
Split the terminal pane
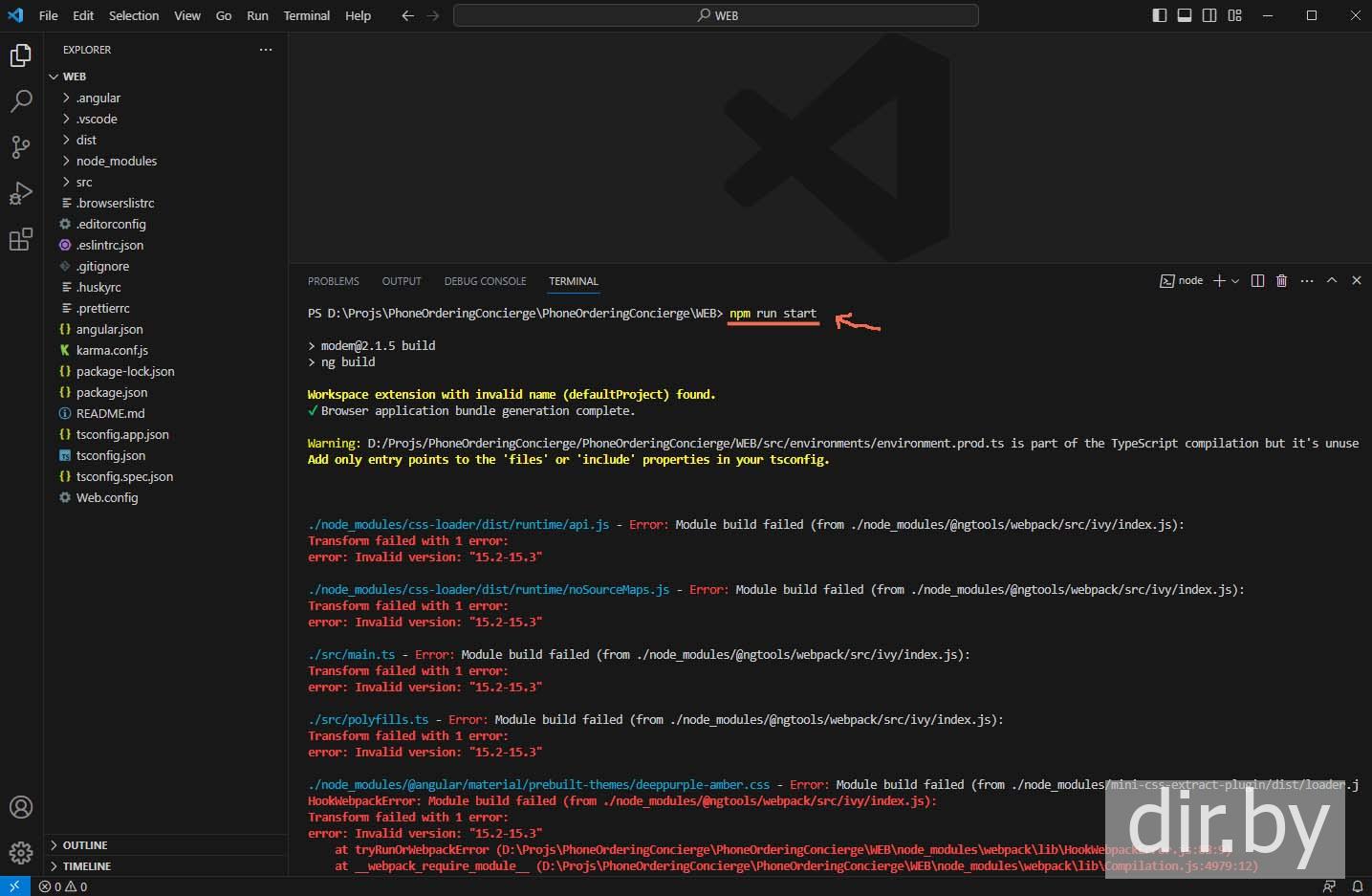[x=1257, y=281]
